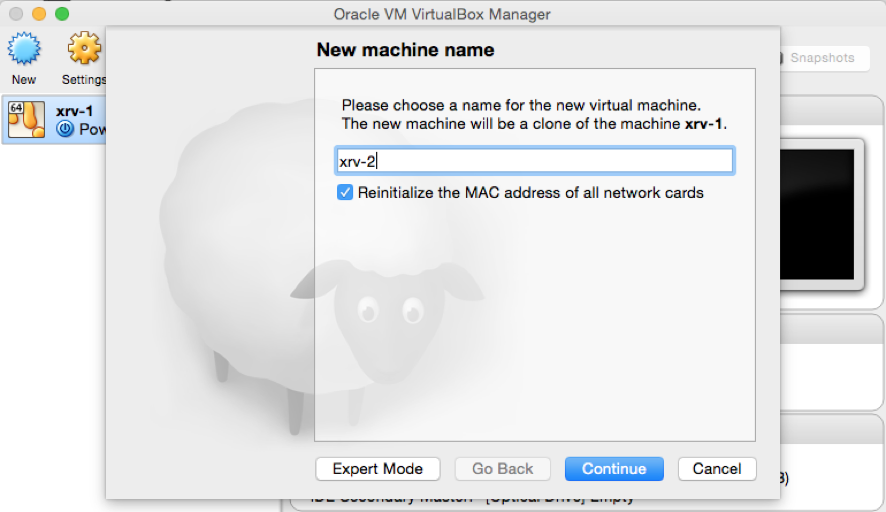Click the New machine toolbar icon

click(x=24, y=49)
